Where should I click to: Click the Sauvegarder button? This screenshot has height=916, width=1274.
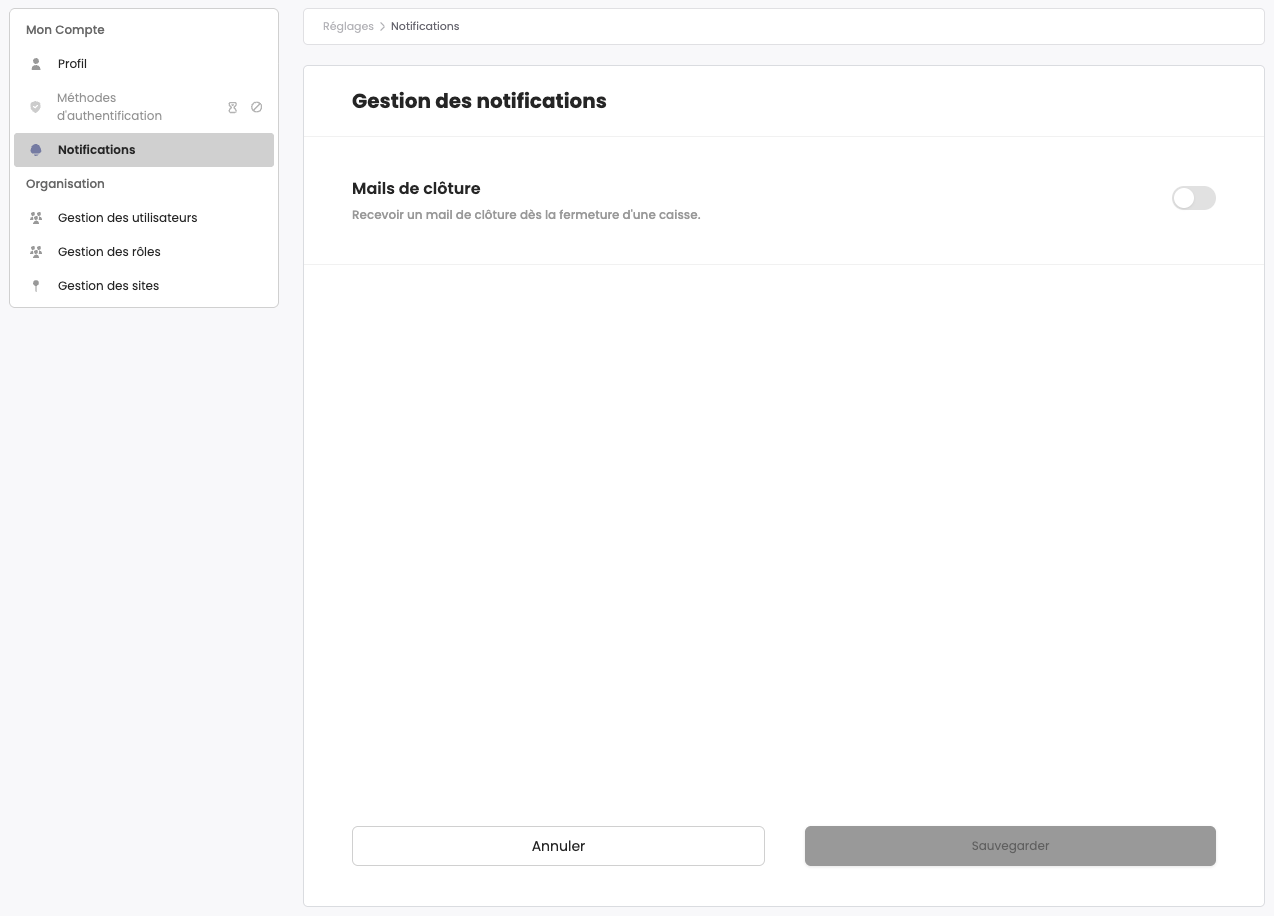(1010, 846)
